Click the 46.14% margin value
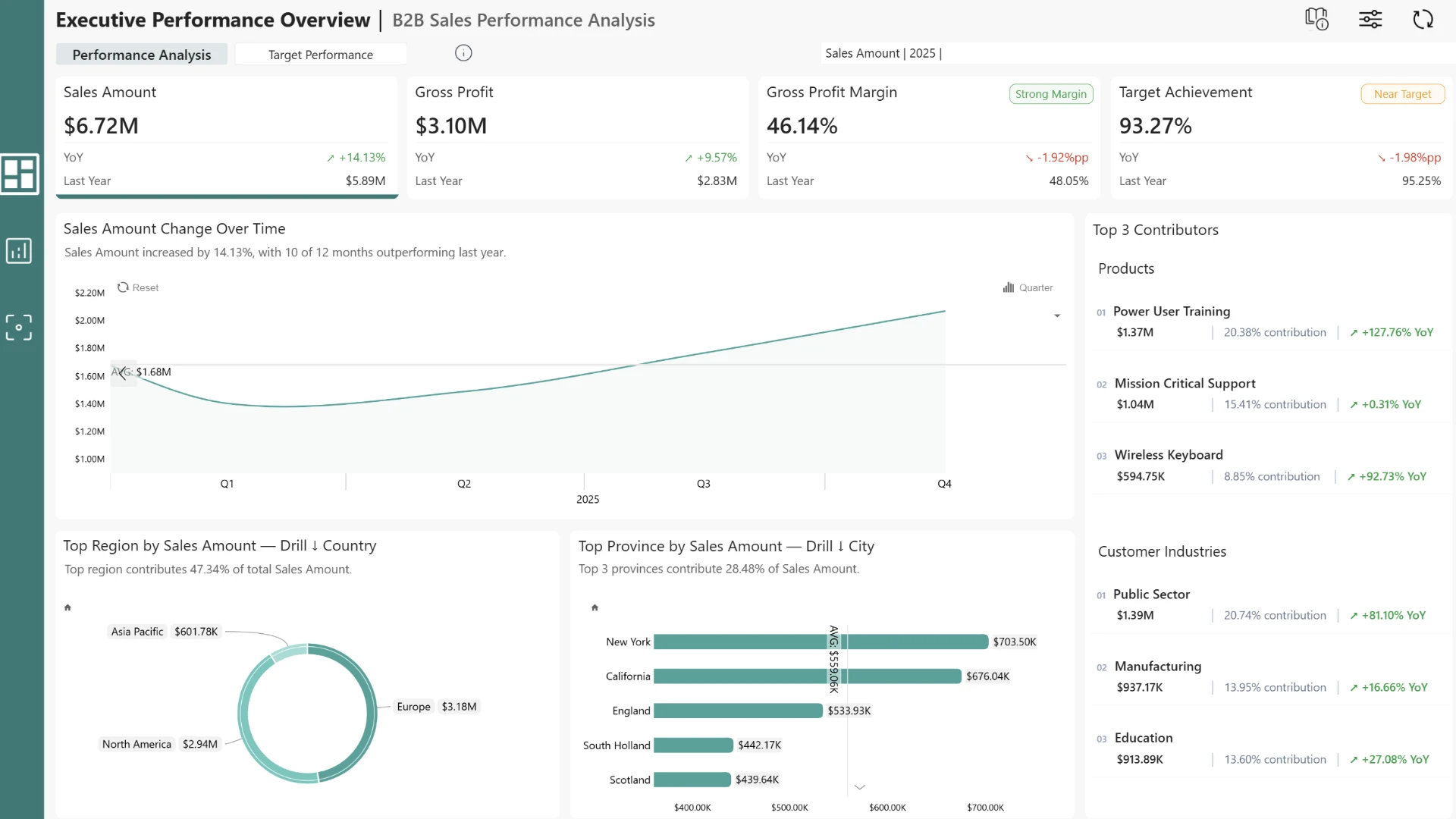1456x819 pixels. pyautogui.click(x=802, y=126)
